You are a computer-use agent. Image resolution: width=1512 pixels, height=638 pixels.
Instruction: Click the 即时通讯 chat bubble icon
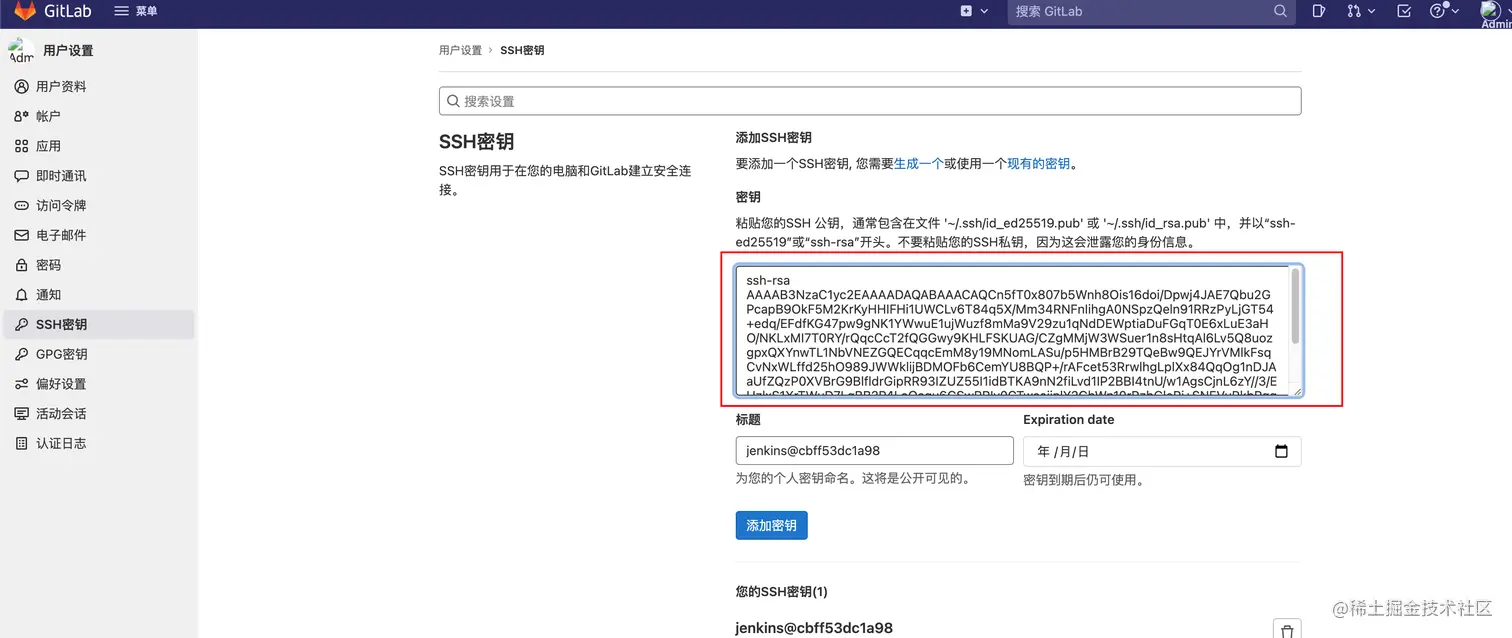tap(21, 176)
